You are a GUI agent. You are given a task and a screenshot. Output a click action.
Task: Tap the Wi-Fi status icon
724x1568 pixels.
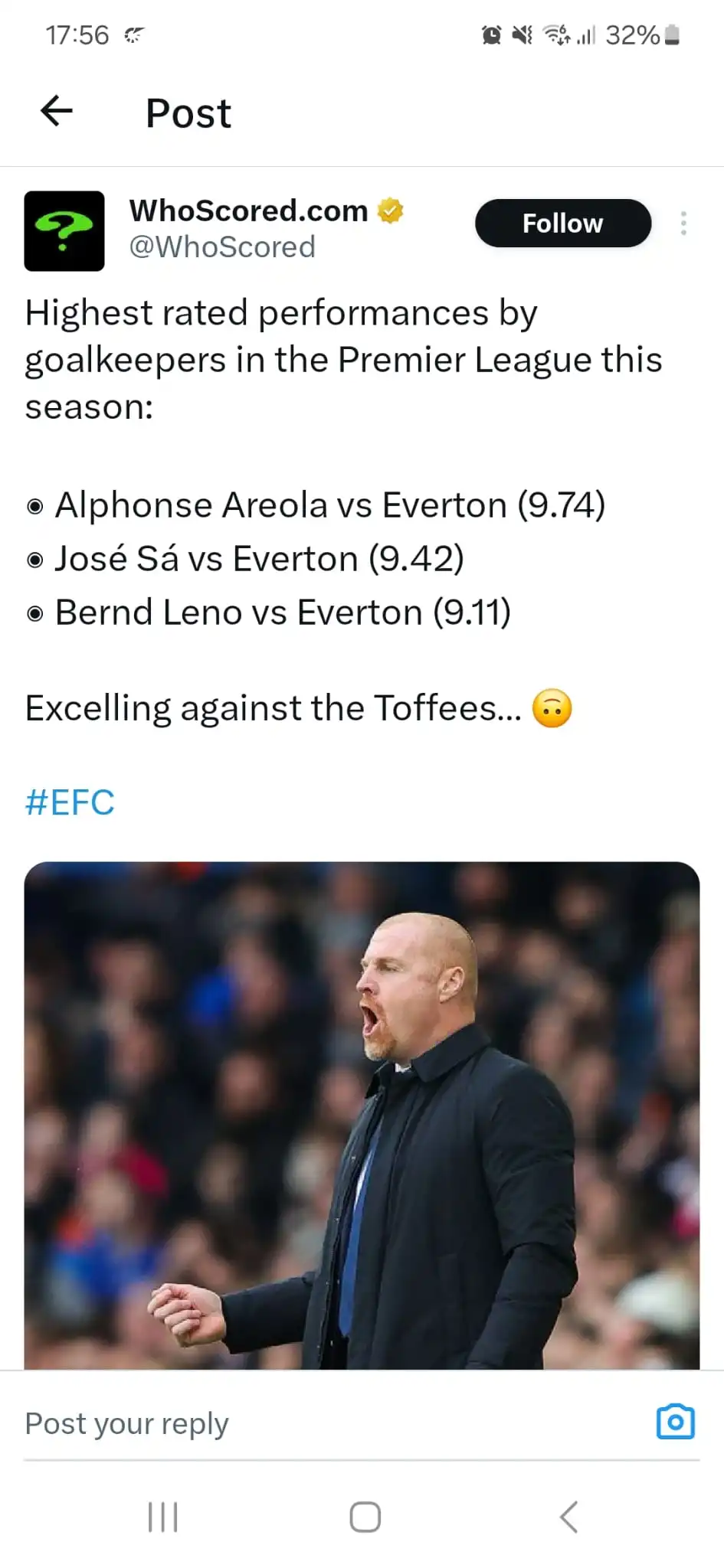point(555,35)
